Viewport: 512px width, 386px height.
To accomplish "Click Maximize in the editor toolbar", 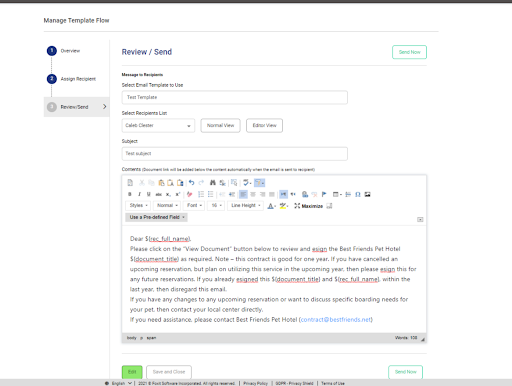I will pyautogui.click(x=308, y=206).
